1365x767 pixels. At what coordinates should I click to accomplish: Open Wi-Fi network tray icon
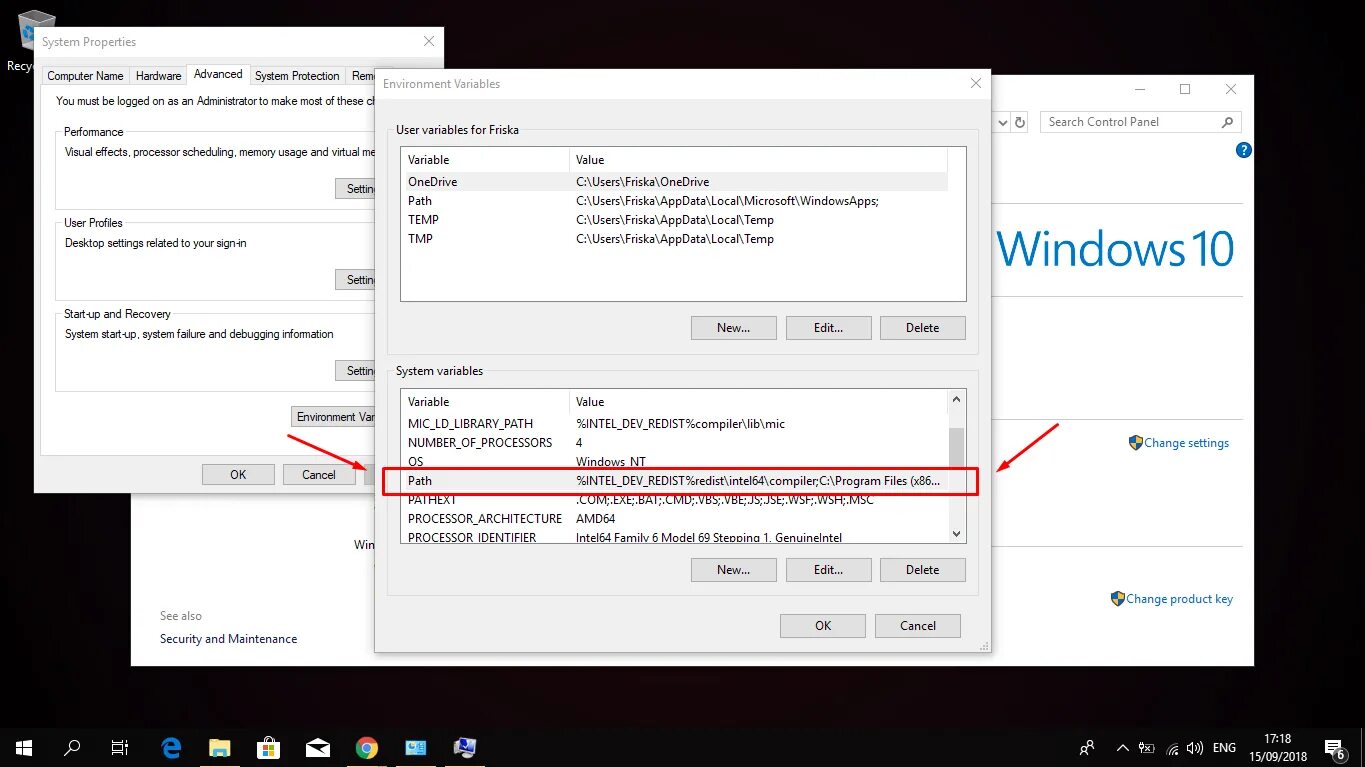1172,747
